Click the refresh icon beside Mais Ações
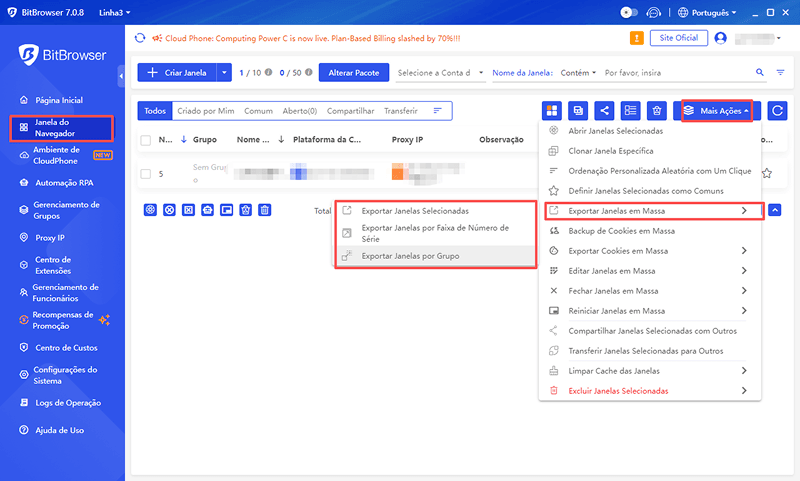 coord(776,111)
